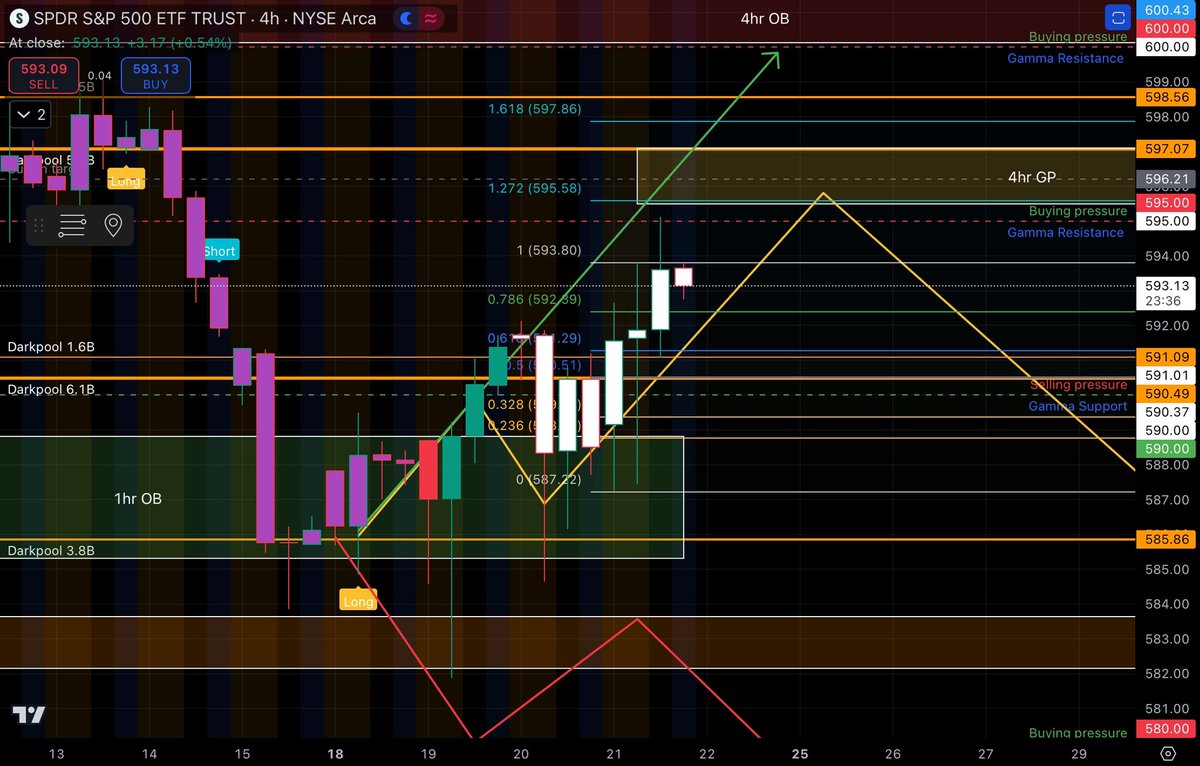Select the 4hr GP zone label
Viewport: 1200px width, 766px height.
(x=1032, y=177)
